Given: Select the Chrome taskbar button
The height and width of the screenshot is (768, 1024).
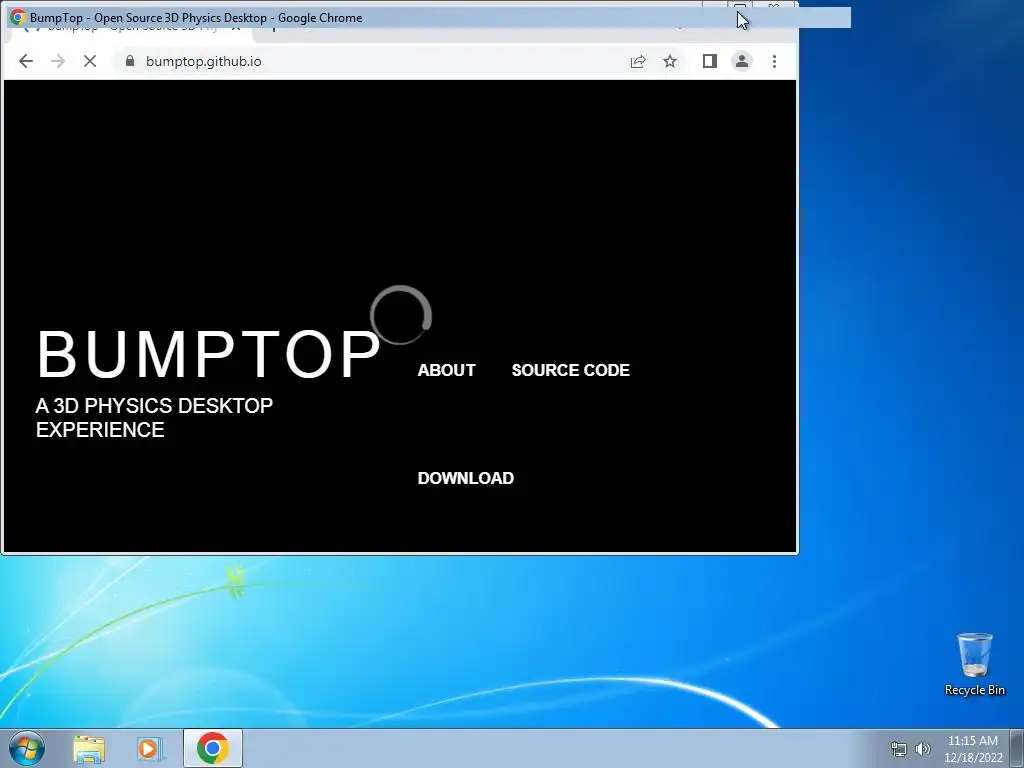Looking at the screenshot, I should [x=212, y=748].
